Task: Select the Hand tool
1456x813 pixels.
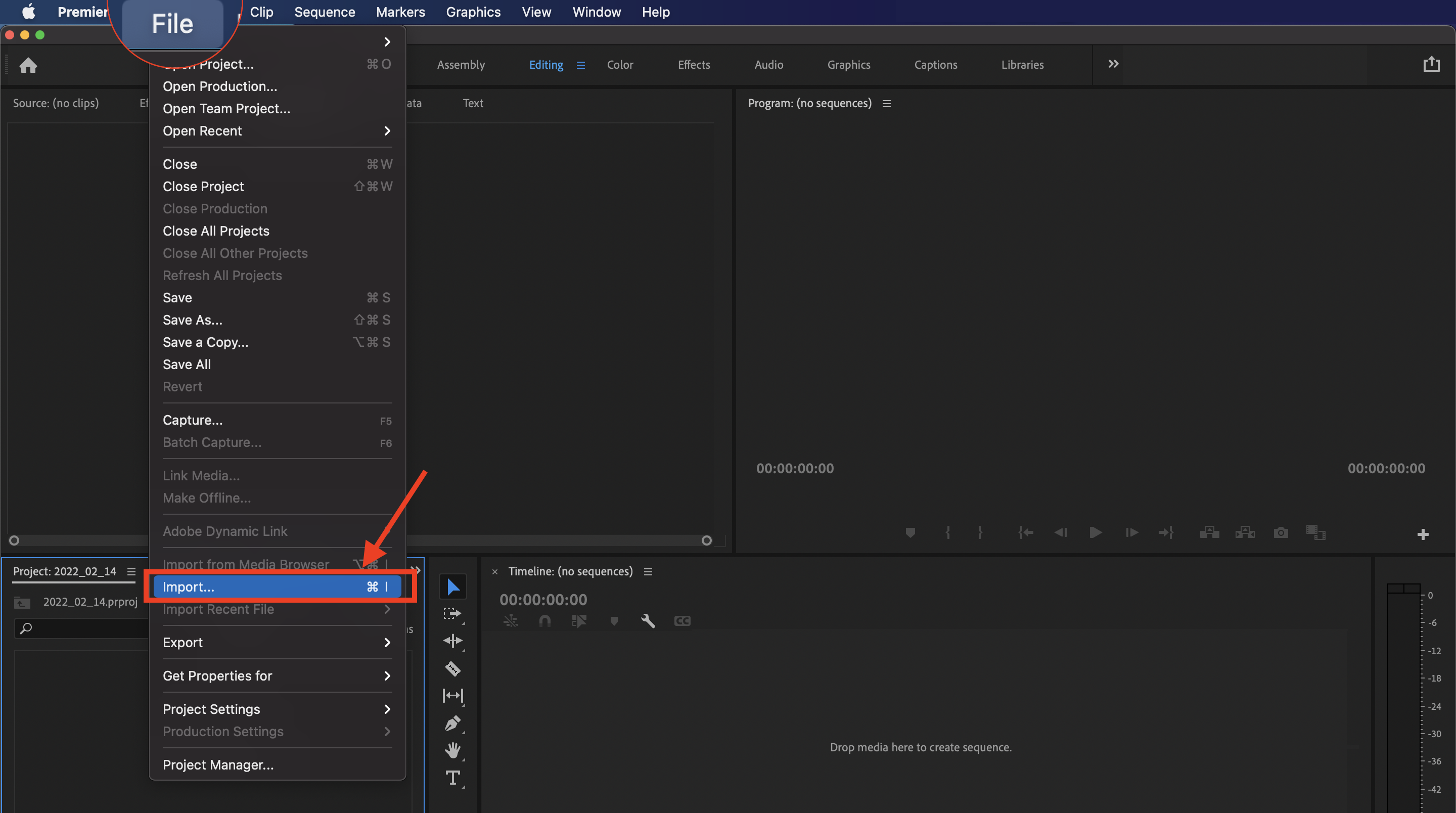Action: click(x=453, y=750)
